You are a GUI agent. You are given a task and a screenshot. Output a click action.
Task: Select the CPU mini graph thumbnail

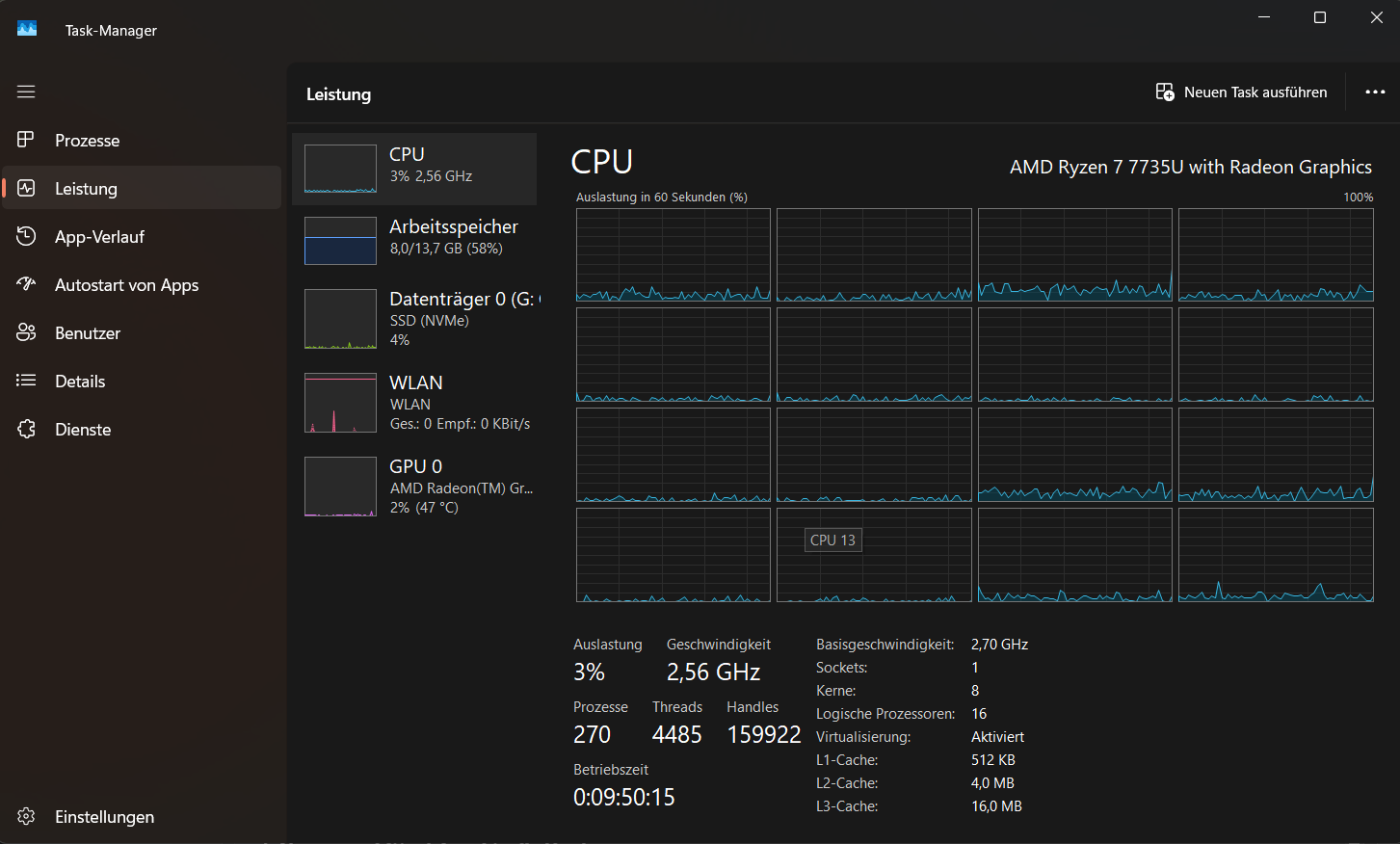tap(340, 169)
